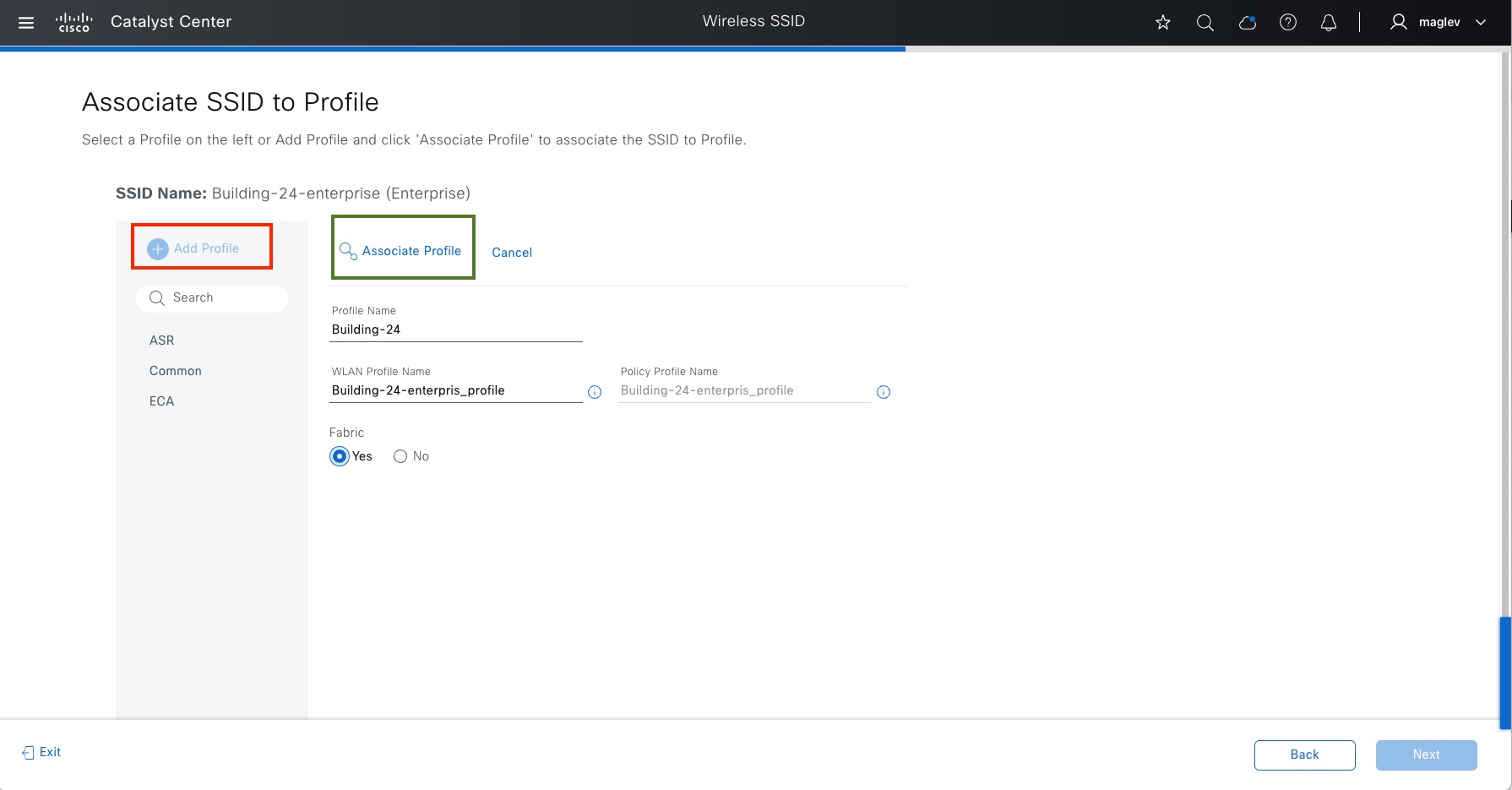Click the Exit link
The width and height of the screenshot is (1512, 790).
[x=42, y=752]
